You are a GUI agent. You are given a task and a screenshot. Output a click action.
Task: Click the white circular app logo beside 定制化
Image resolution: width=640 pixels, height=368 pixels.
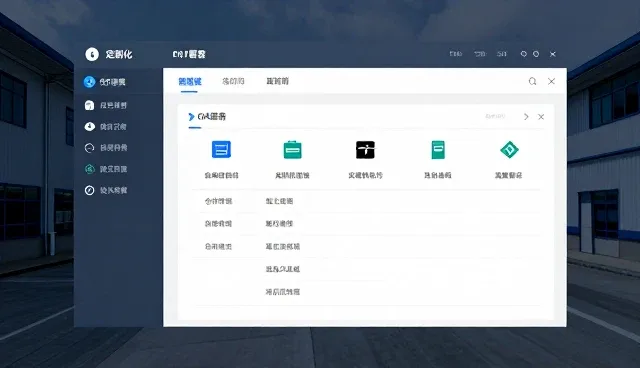92,54
